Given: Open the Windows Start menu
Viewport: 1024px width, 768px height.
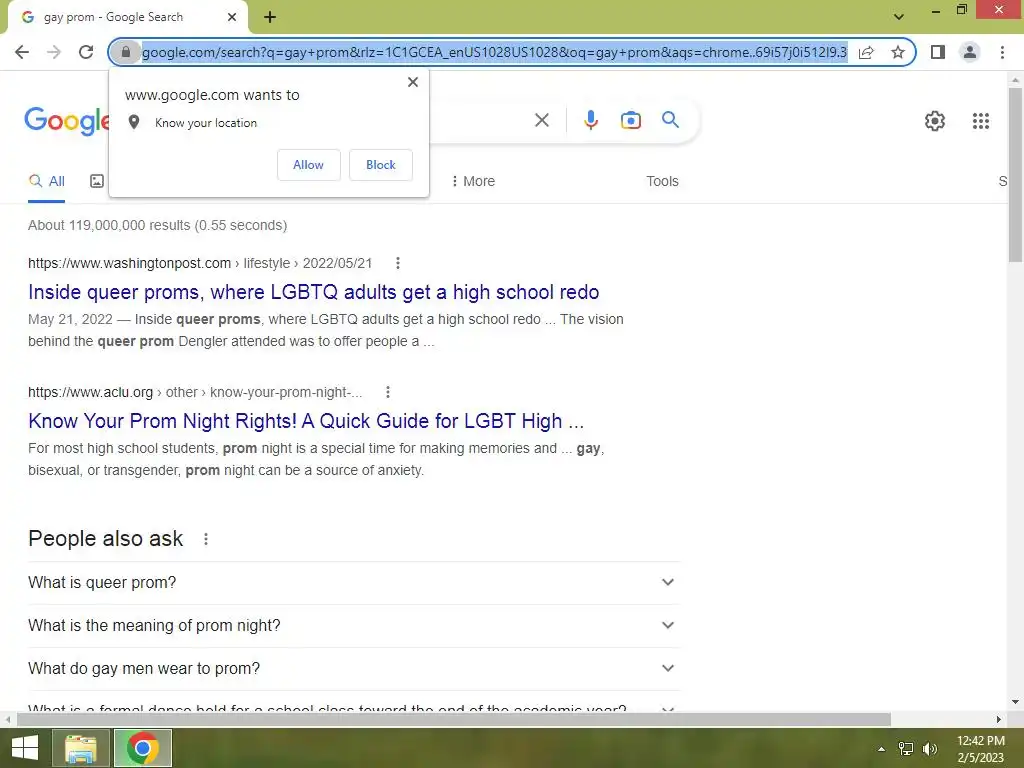Looking at the screenshot, I should click(25, 748).
